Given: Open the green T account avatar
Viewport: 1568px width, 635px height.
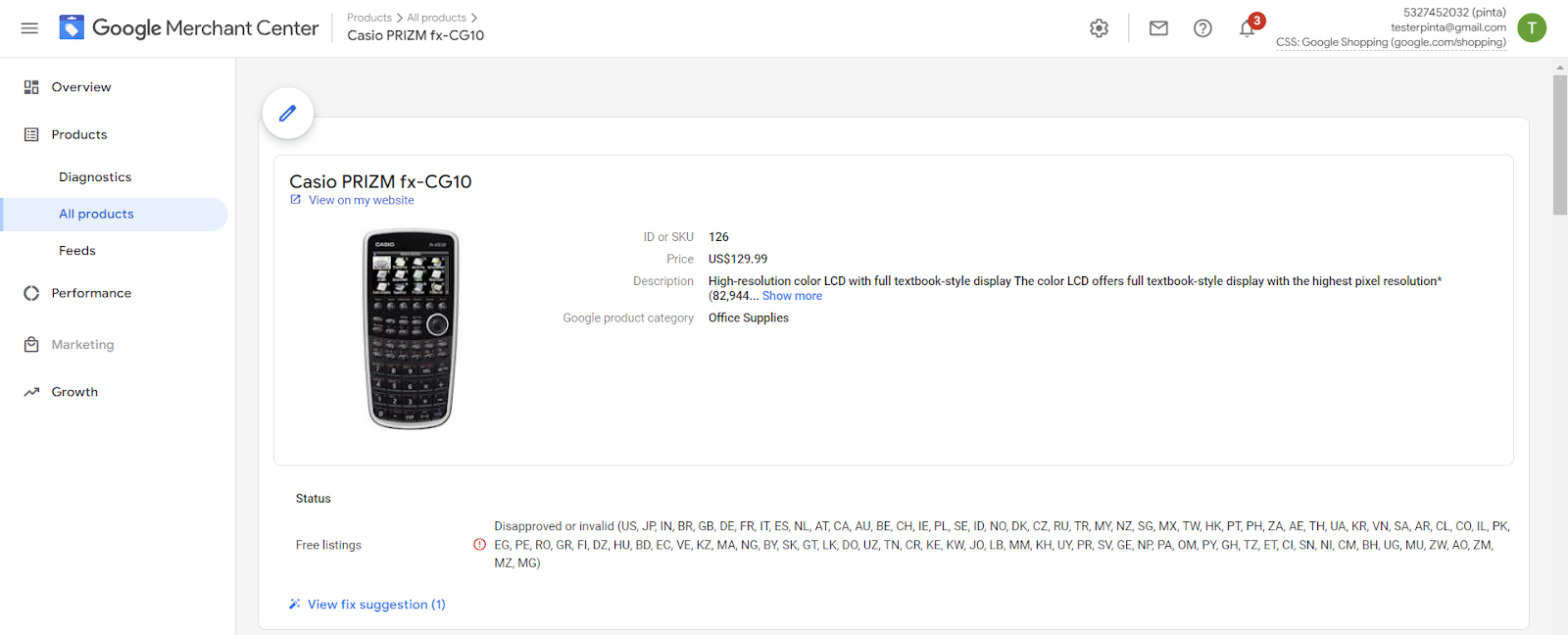Looking at the screenshot, I should click(x=1532, y=27).
